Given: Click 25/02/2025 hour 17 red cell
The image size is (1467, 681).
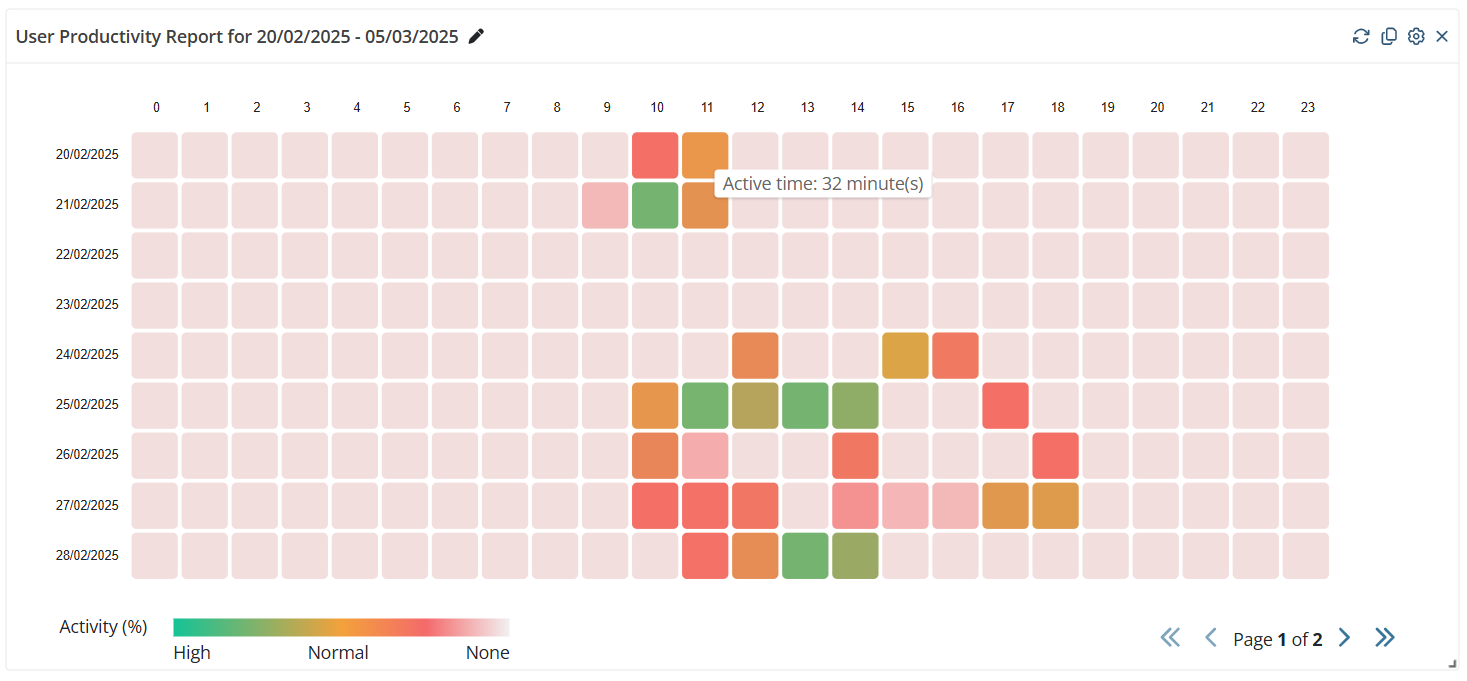Looking at the screenshot, I should (1005, 405).
